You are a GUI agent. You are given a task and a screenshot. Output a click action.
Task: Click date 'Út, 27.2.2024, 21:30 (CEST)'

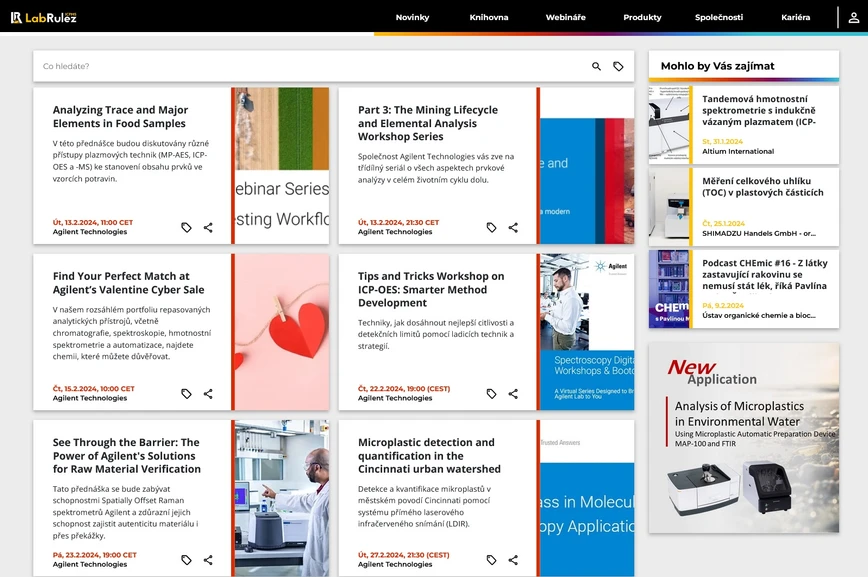coord(404,555)
